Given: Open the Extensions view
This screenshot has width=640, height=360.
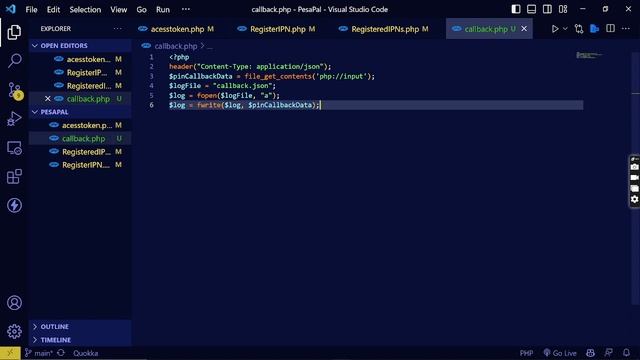Looking at the screenshot, I should coord(14,177).
